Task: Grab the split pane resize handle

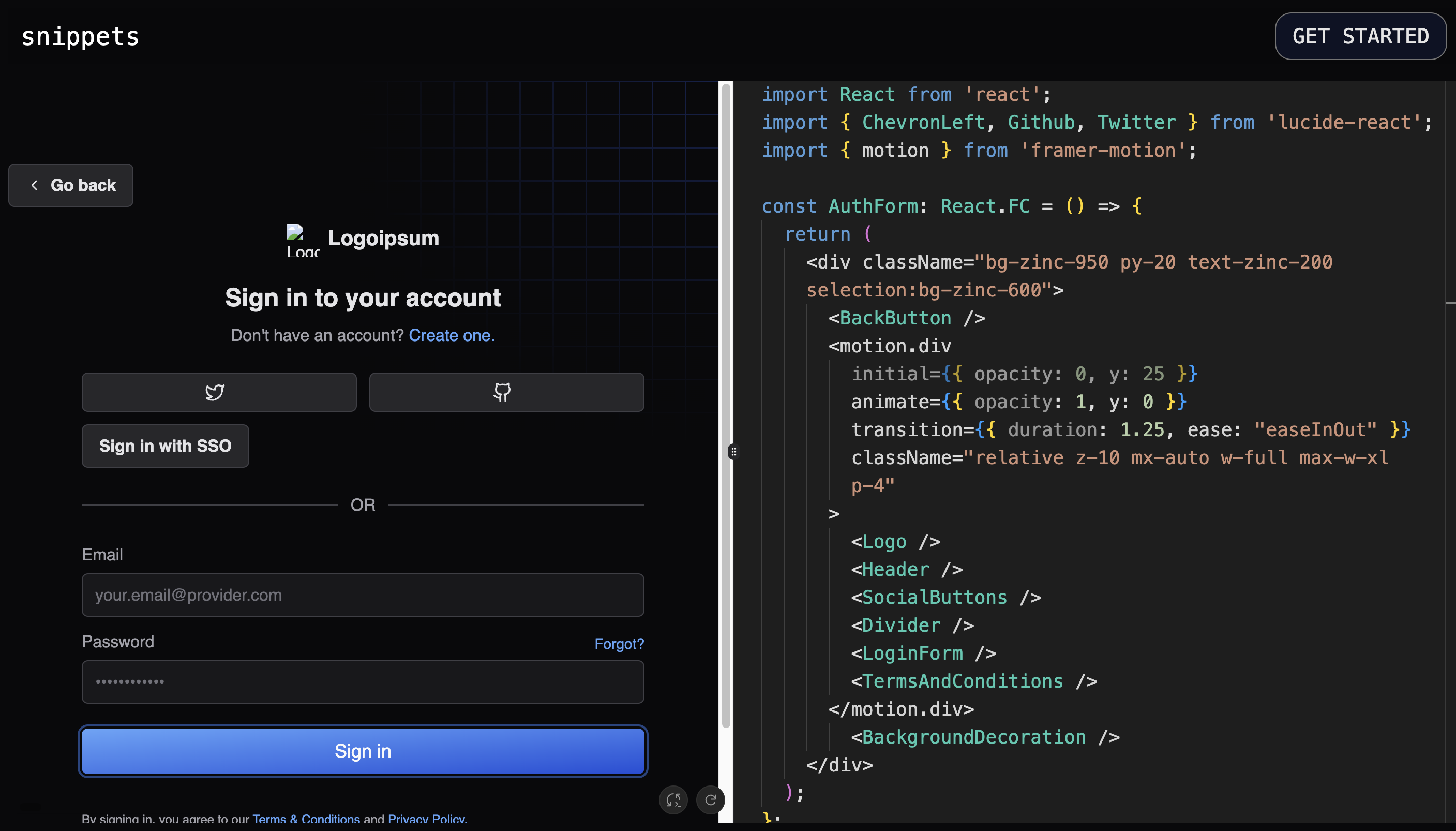Action: (734, 451)
